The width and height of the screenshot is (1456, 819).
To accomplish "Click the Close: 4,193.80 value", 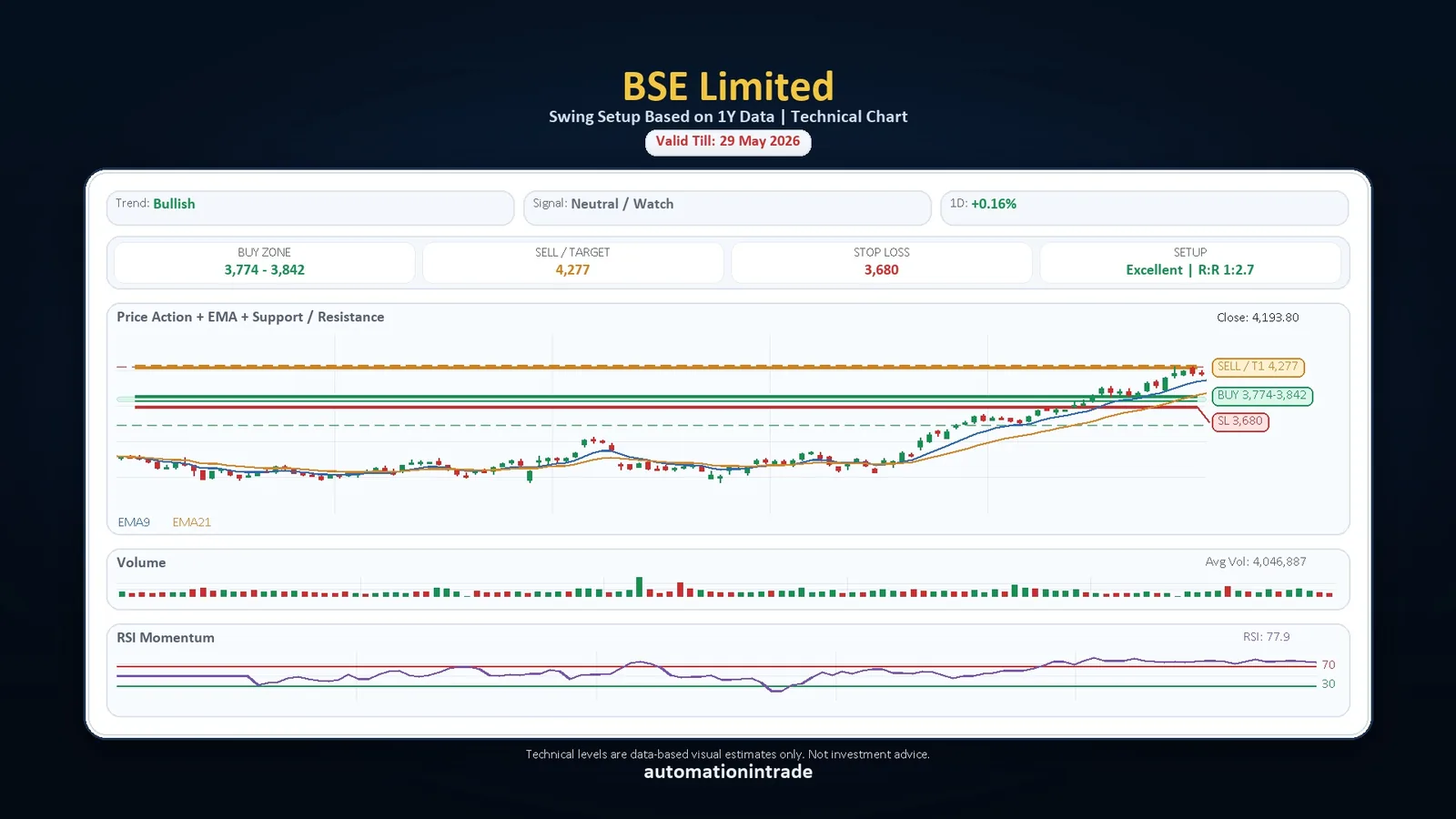I will pyautogui.click(x=1258, y=318).
